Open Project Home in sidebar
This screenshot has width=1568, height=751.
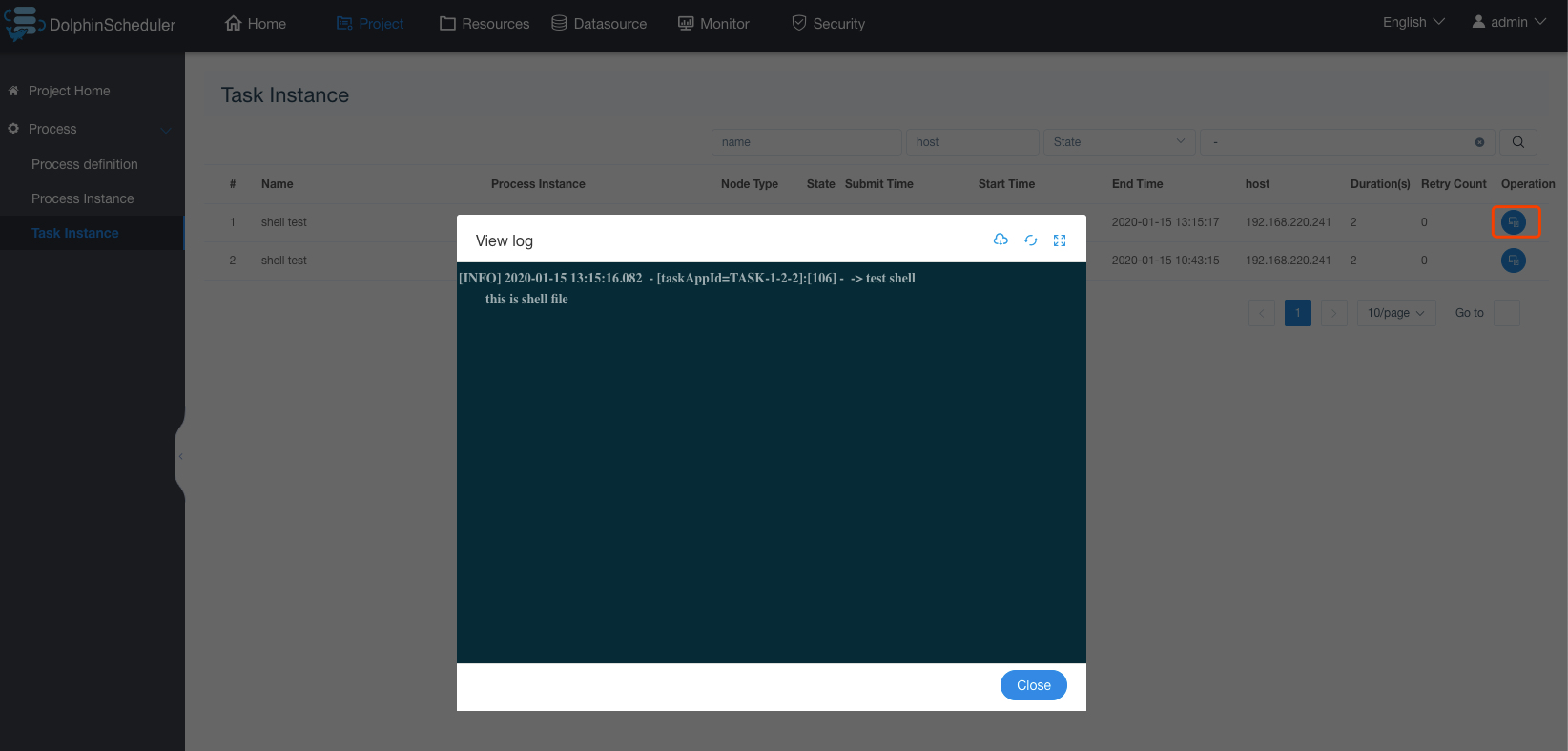(x=70, y=91)
